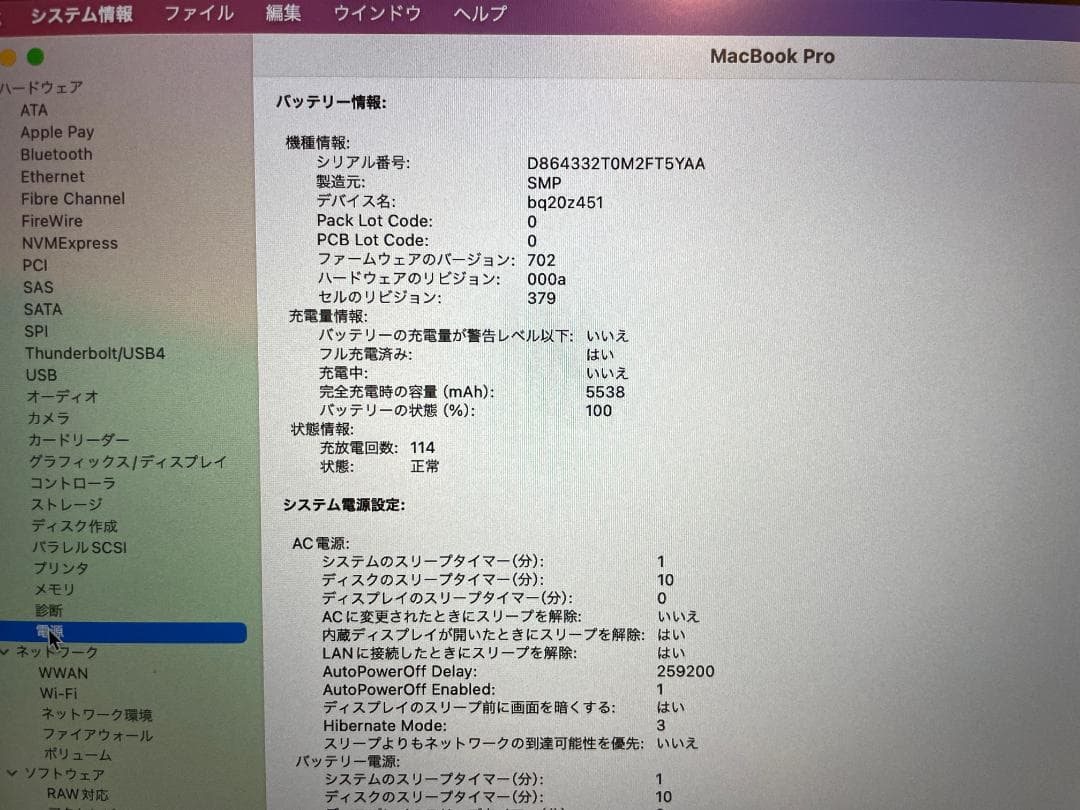Open the Thunderbolt/USB4 report

pyautogui.click(x=95, y=353)
